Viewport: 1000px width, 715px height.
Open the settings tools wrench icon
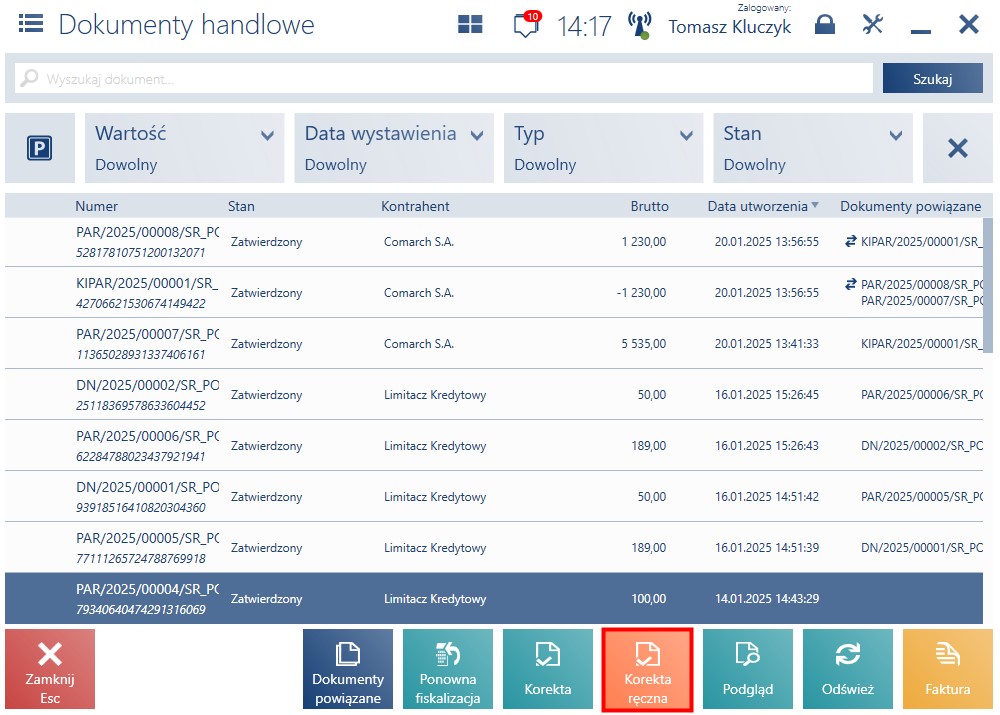[872, 24]
